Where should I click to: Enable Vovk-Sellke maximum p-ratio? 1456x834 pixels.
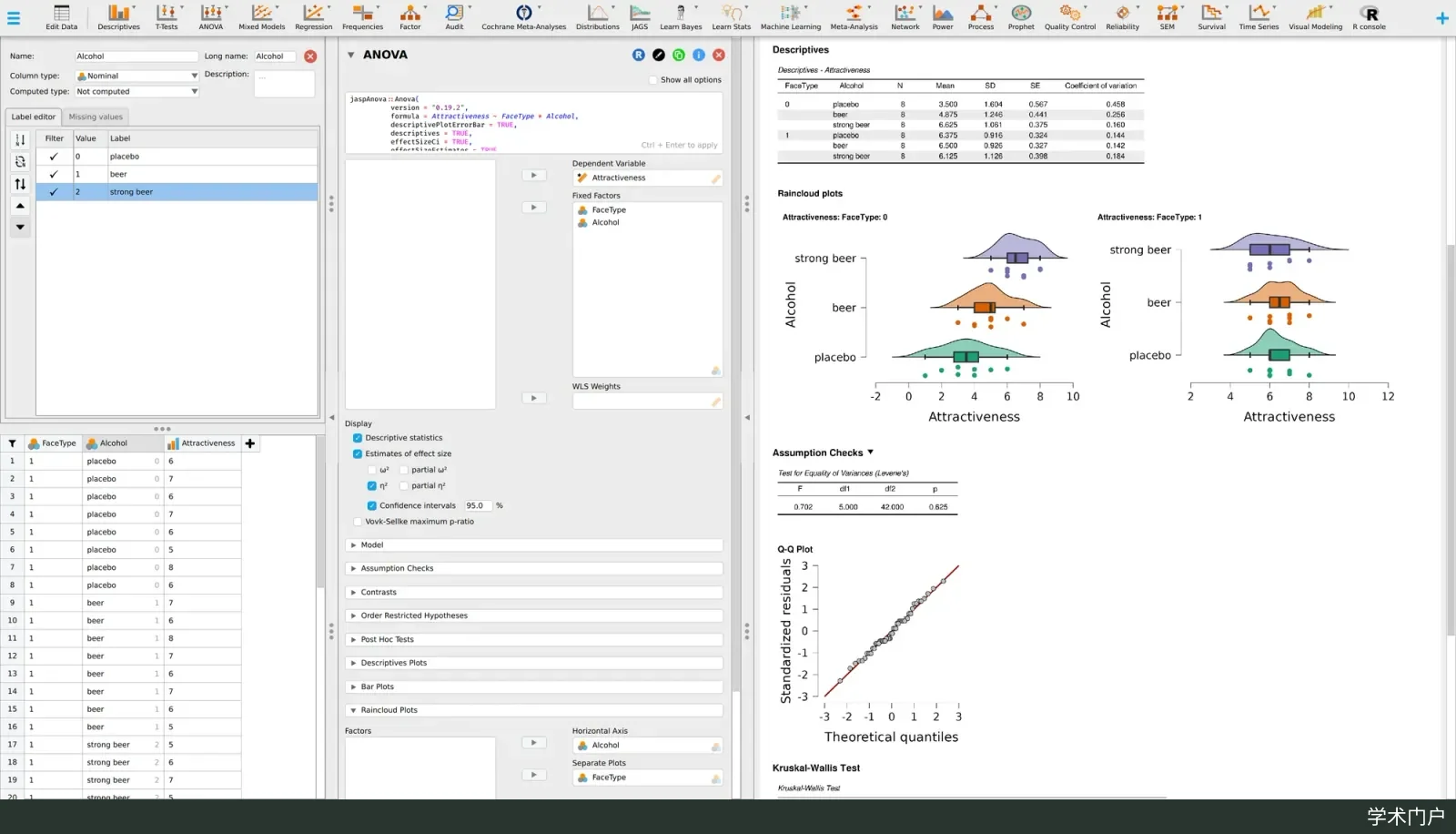tap(358, 522)
